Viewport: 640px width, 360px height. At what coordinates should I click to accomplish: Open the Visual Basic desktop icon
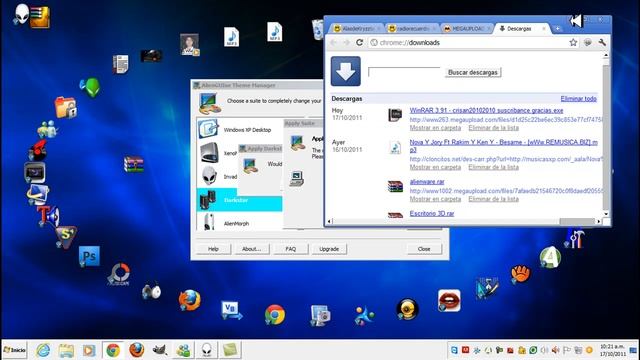click(231, 311)
